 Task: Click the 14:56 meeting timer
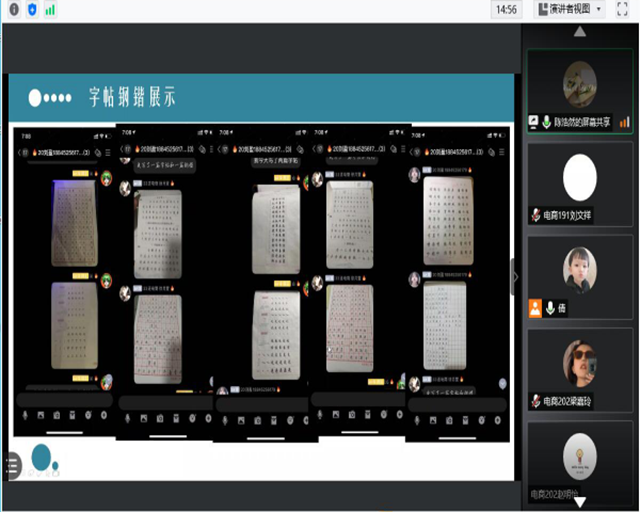[506, 9]
